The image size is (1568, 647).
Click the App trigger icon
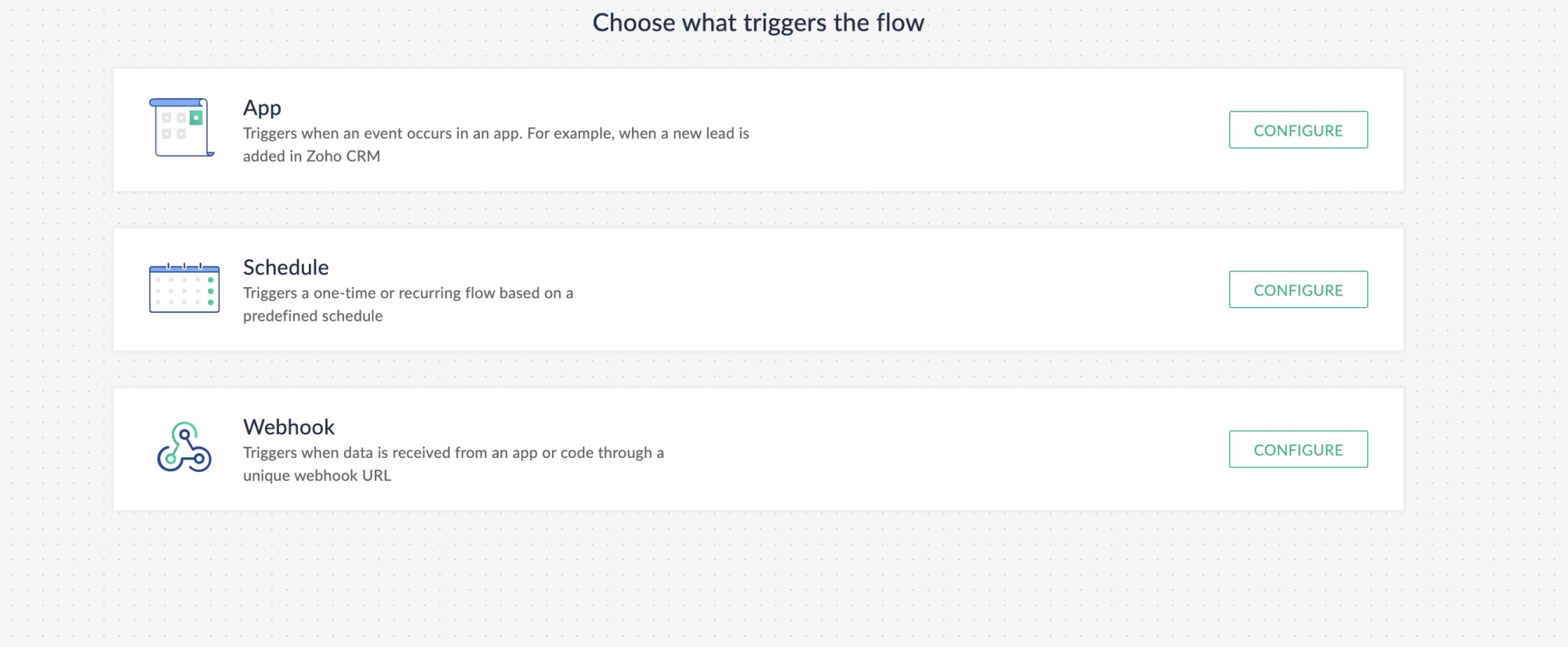182,128
